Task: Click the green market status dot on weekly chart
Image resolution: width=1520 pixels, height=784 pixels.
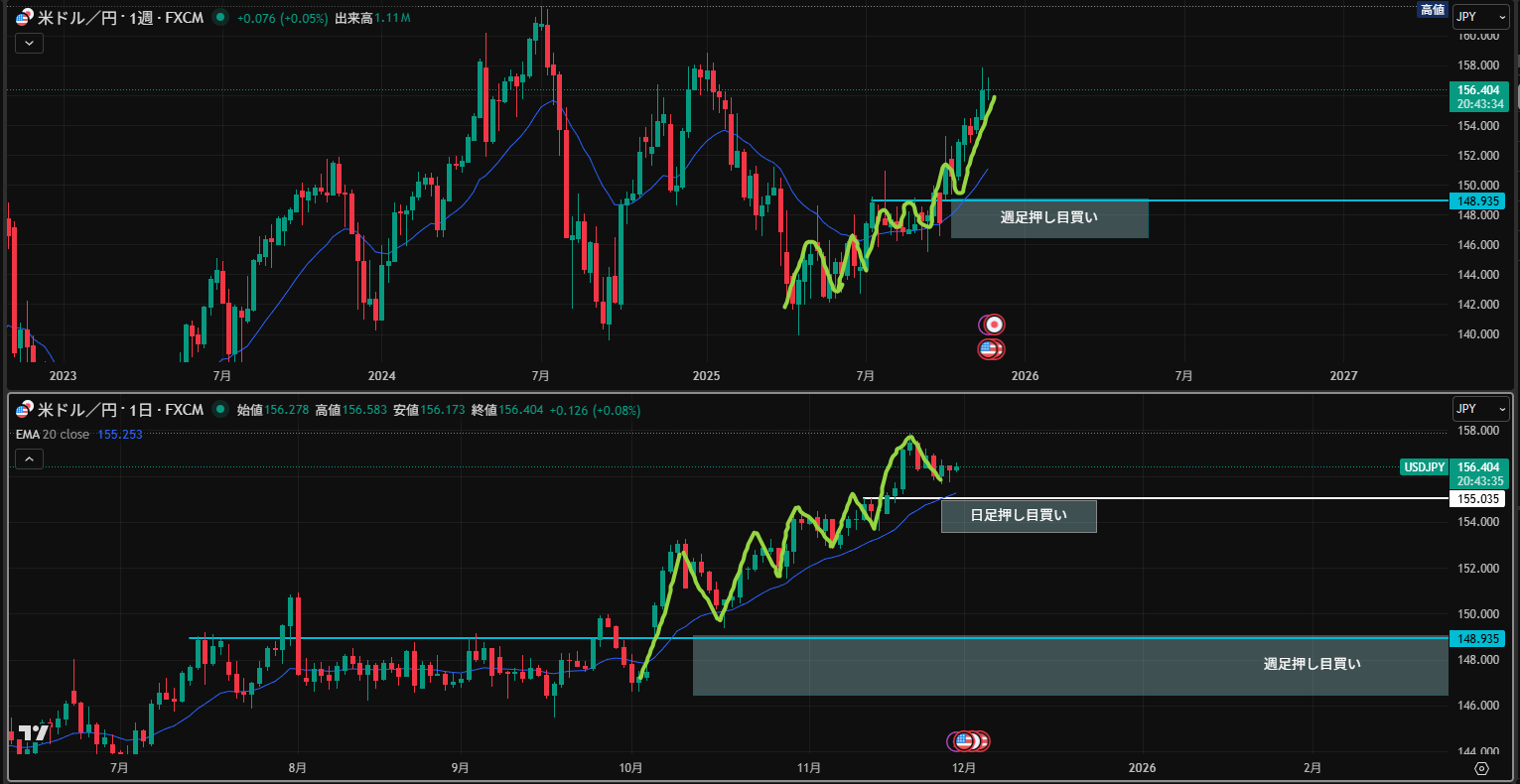Action: click(219, 18)
